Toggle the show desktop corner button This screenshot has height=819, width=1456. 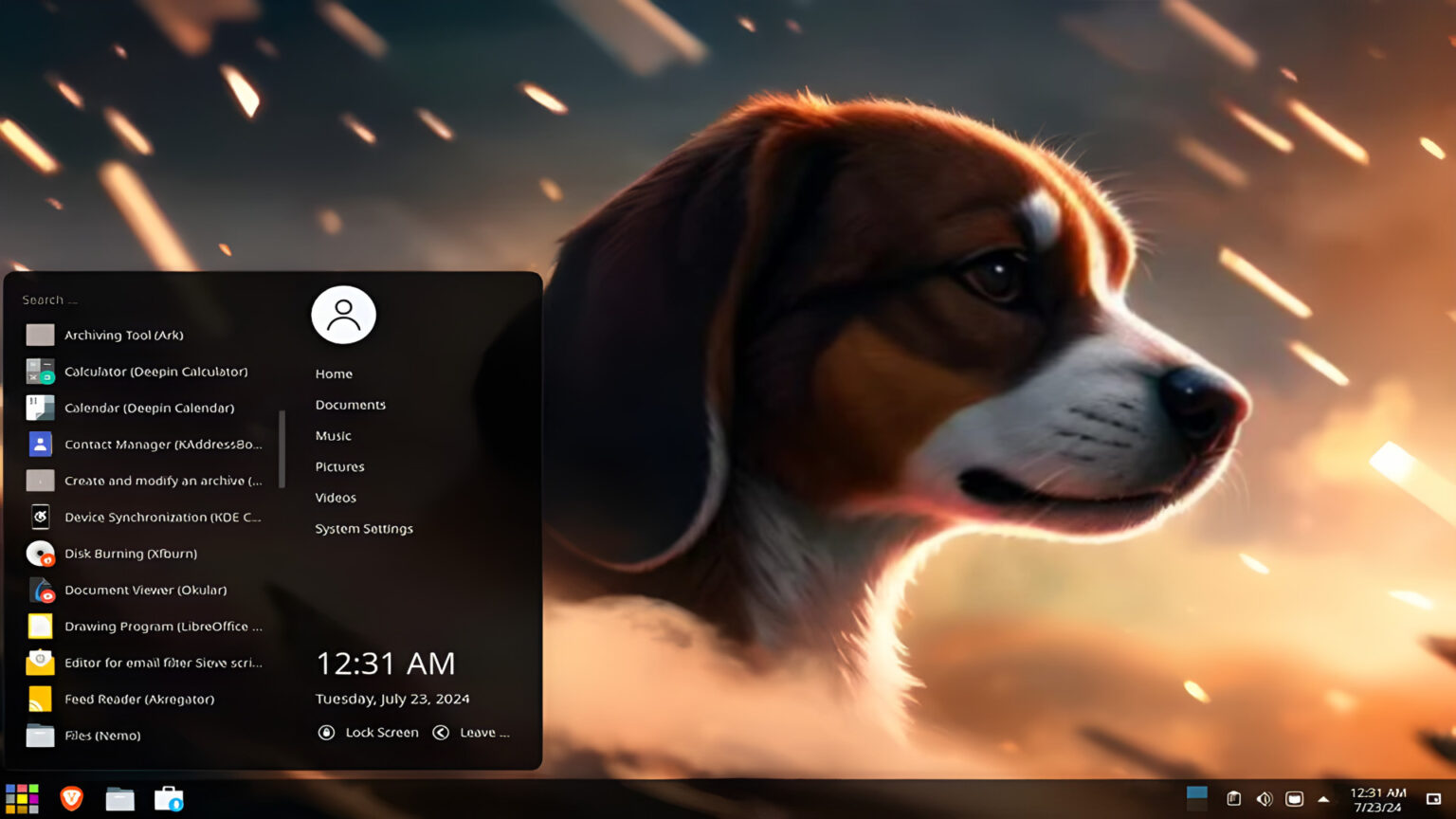(x=1431, y=798)
